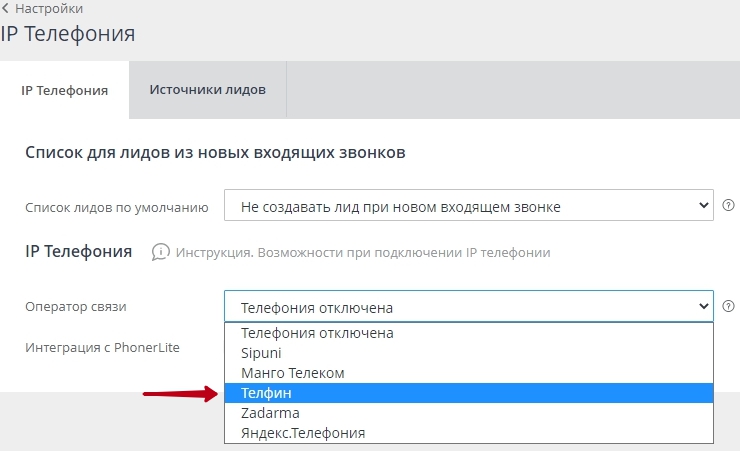The height and width of the screenshot is (451, 740).
Task: Open the Источники лидов tab
Action: coord(207,89)
